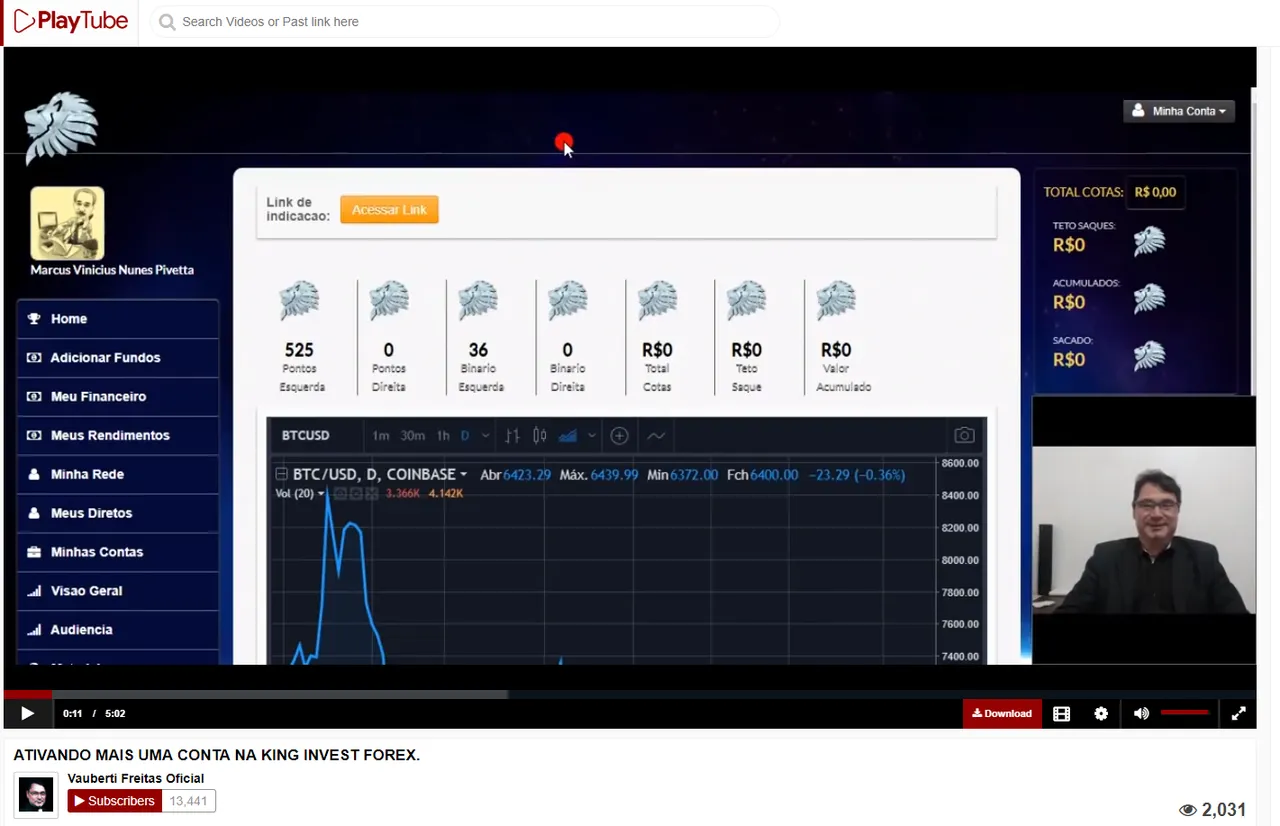Select the 30m chart interval
The width and height of the screenshot is (1280, 826).
[x=412, y=436]
